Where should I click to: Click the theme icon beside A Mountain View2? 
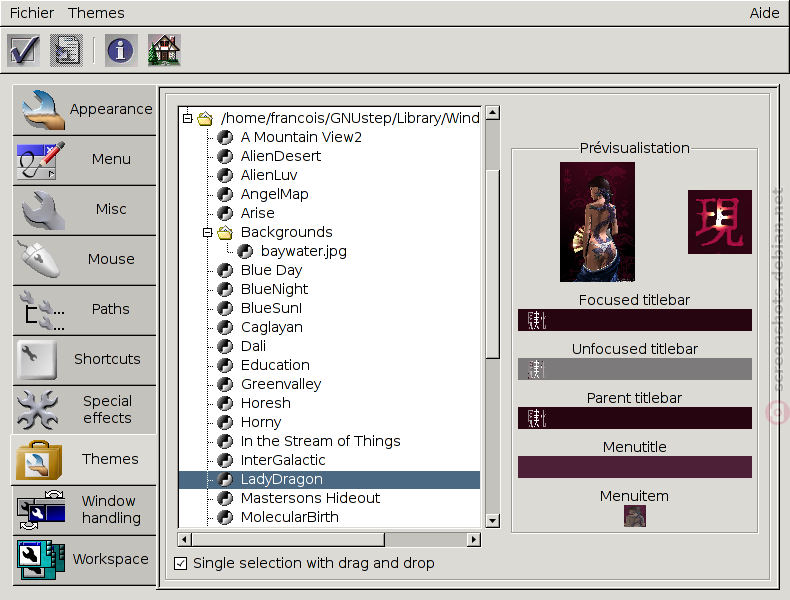[x=225, y=138]
